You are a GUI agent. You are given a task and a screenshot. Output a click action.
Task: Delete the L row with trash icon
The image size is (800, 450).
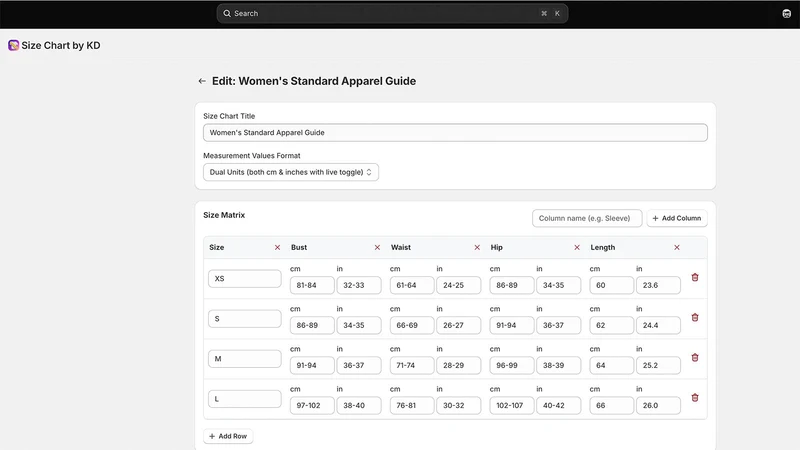pyautogui.click(x=695, y=397)
